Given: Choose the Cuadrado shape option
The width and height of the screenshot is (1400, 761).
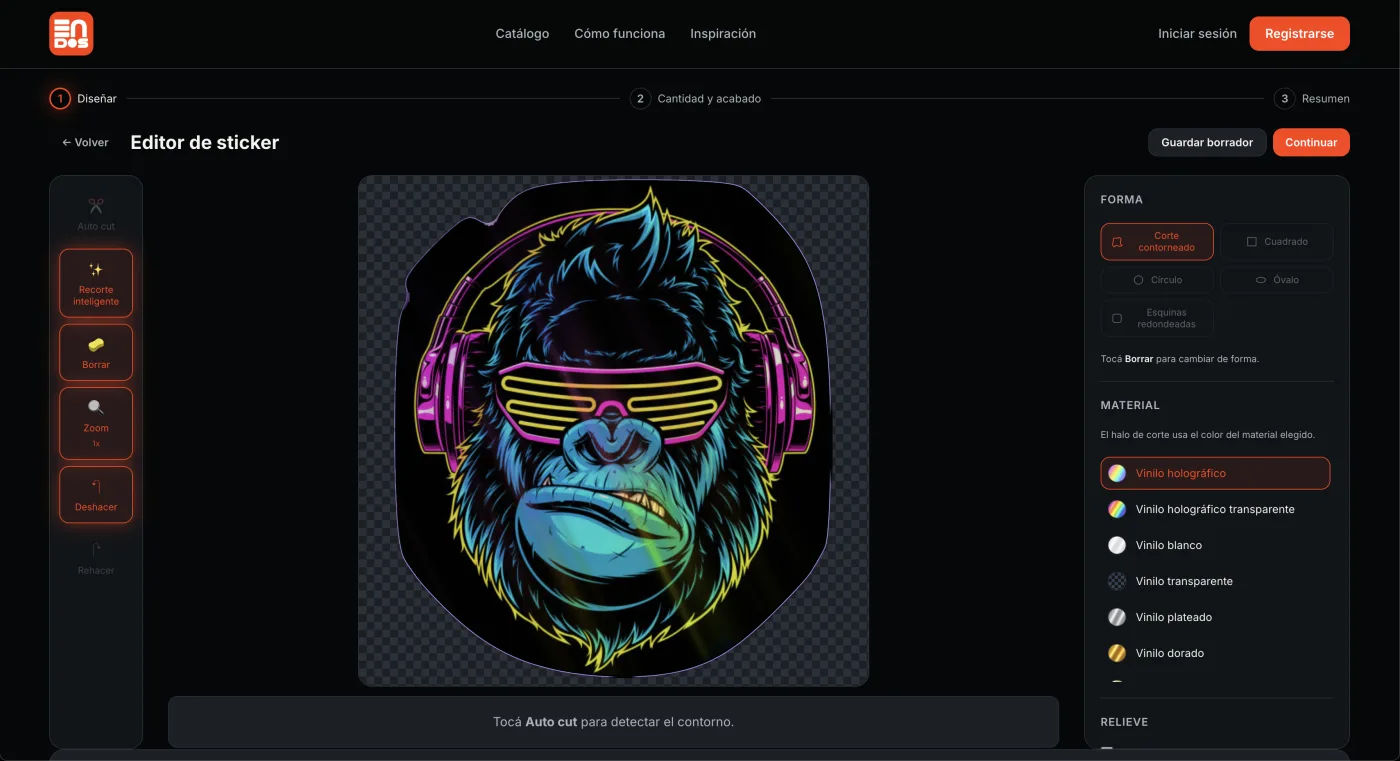Looking at the screenshot, I should [1277, 242].
